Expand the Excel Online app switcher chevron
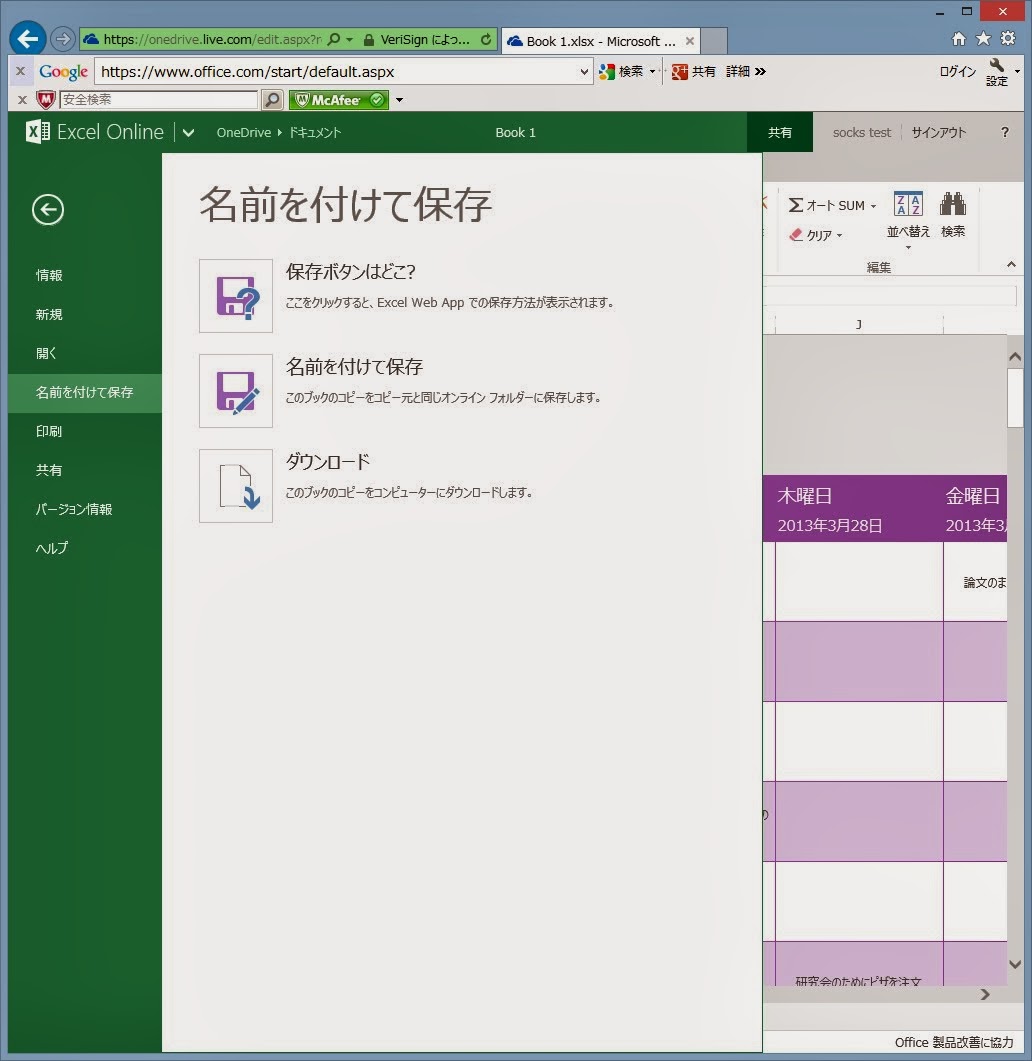Image resolution: width=1032 pixels, height=1061 pixels. point(189,133)
